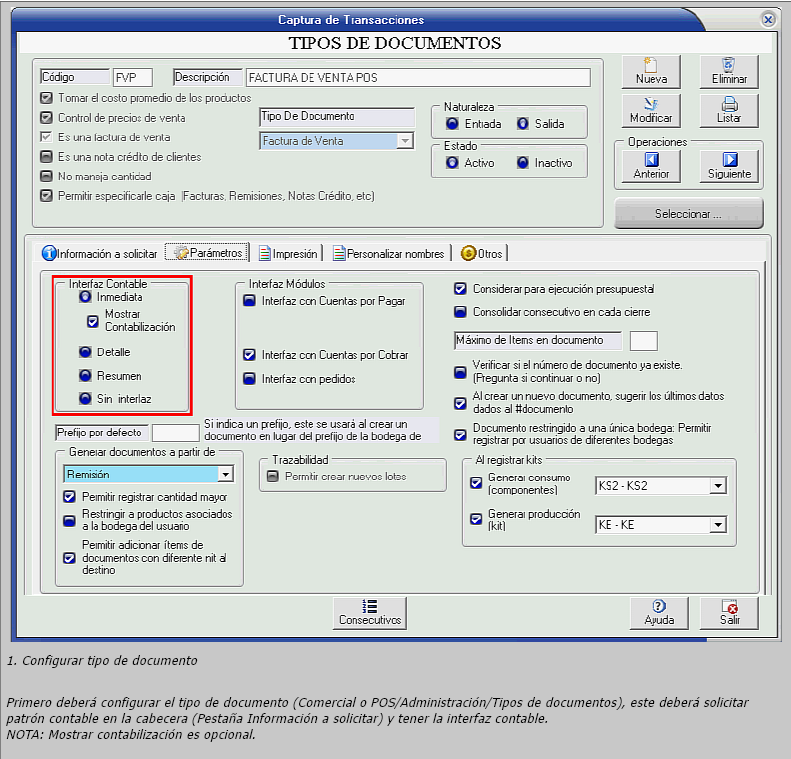Viewport: 791px width, 759px height.
Task: Click the Listar printer icon button
Action: click(x=728, y=109)
